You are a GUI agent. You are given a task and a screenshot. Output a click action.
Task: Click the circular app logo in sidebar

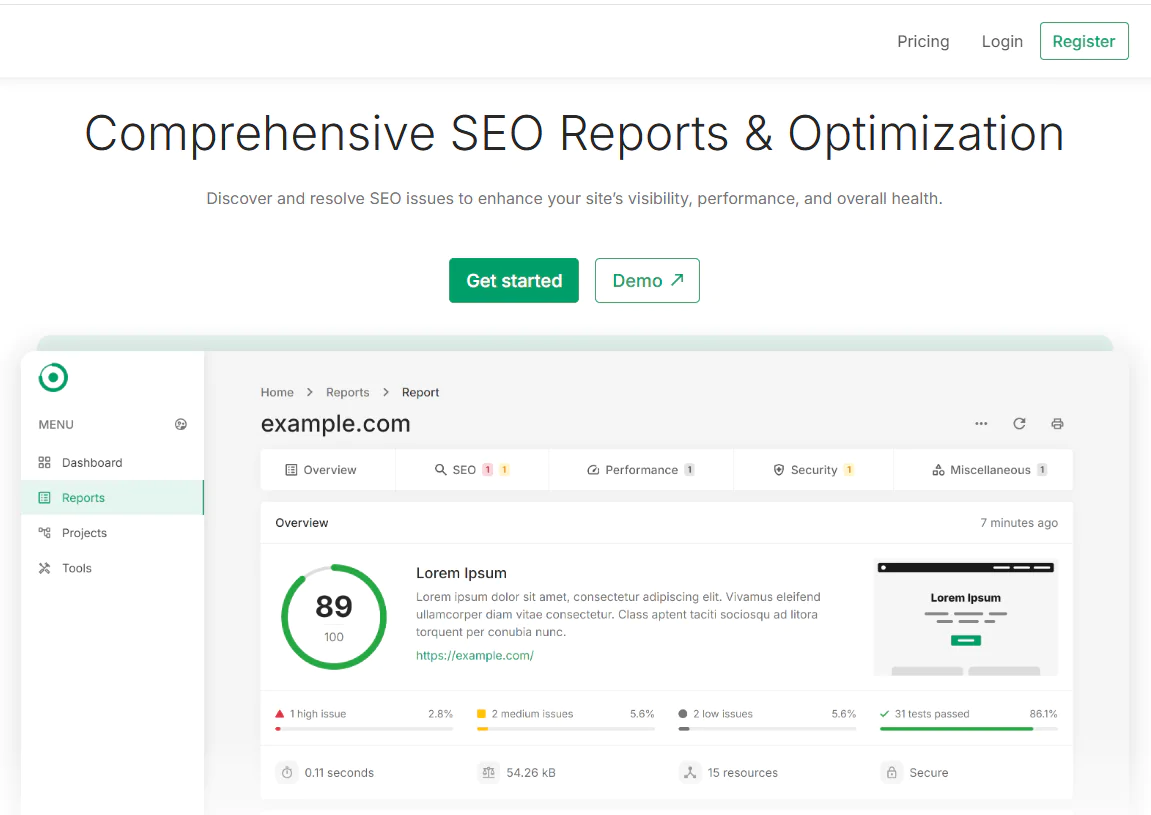tap(52, 377)
